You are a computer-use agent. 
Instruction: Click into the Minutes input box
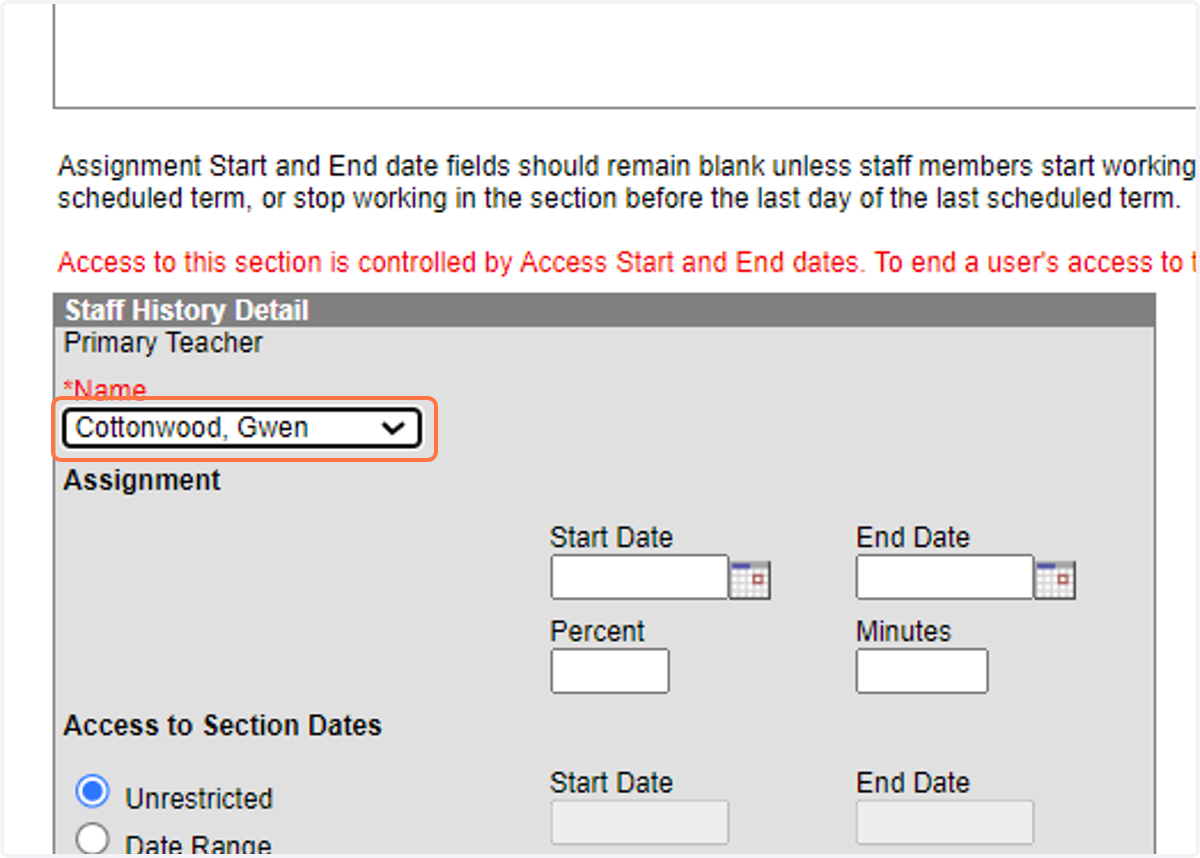(x=922, y=671)
